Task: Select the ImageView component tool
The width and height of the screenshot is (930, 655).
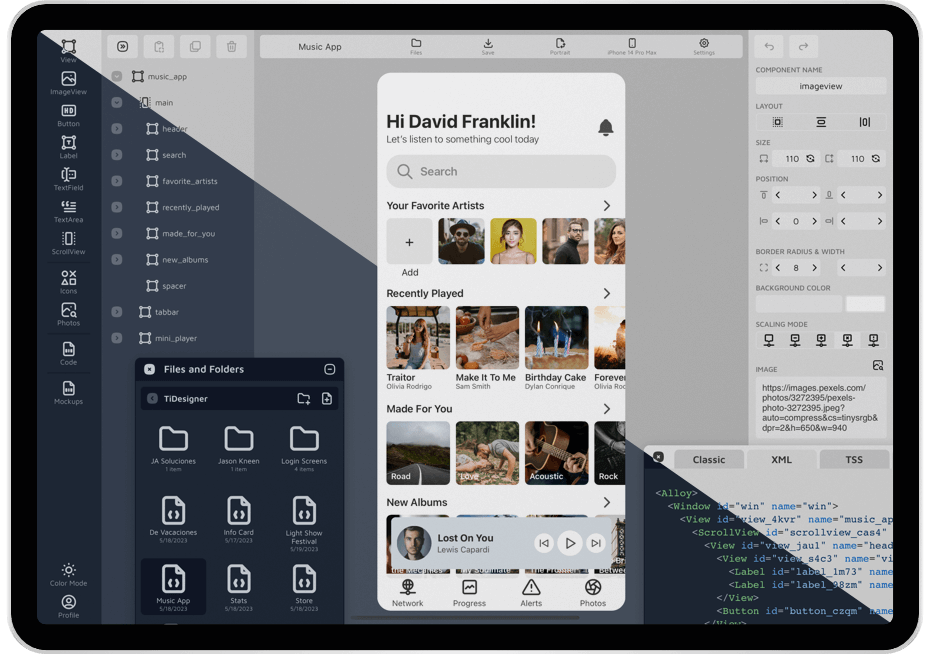Action: (x=68, y=83)
